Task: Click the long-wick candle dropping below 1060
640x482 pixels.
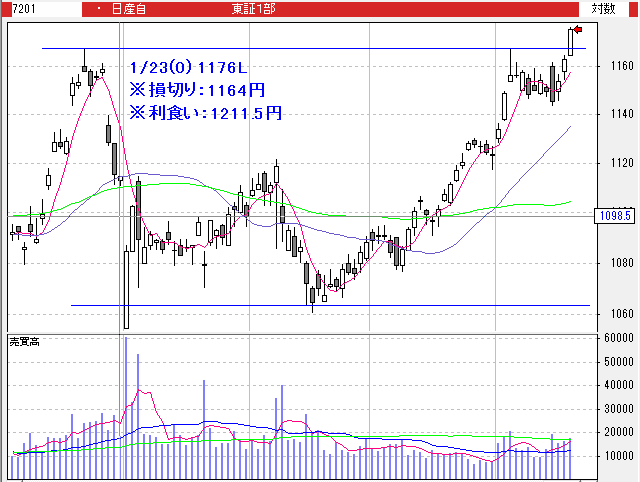Action: [126, 290]
